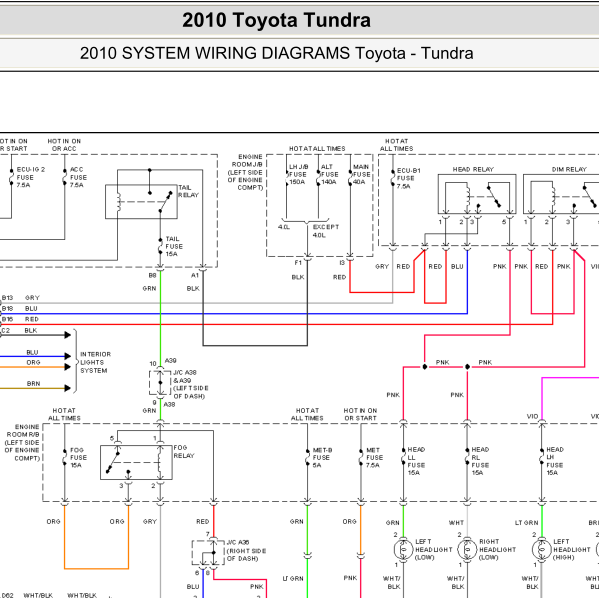Select the Right Headlight (Low) bulb symbol
Viewport: 599px width, 598px height.
tap(467, 549)
